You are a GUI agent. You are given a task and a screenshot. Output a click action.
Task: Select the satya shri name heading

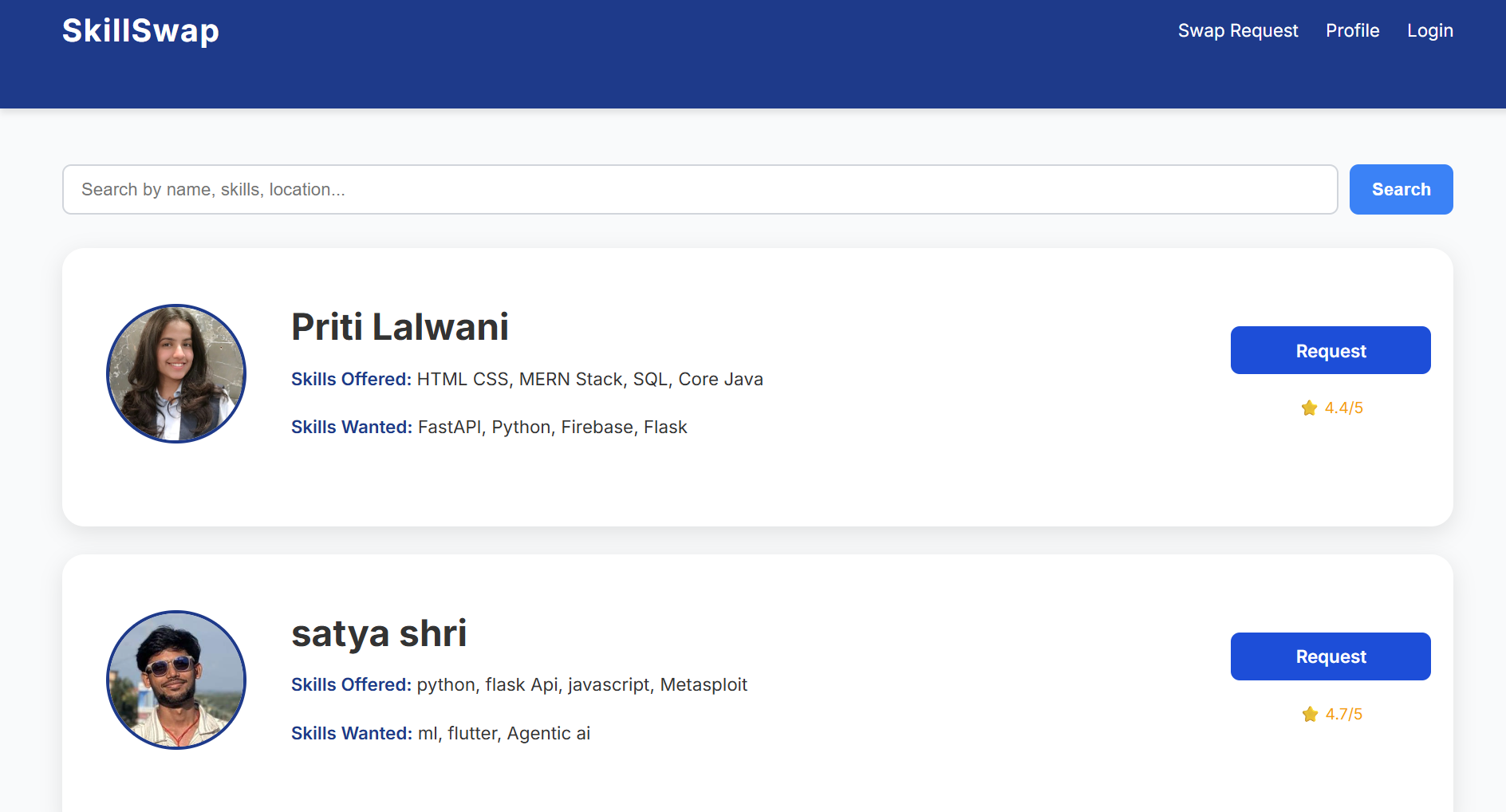(x=379, y=633)
